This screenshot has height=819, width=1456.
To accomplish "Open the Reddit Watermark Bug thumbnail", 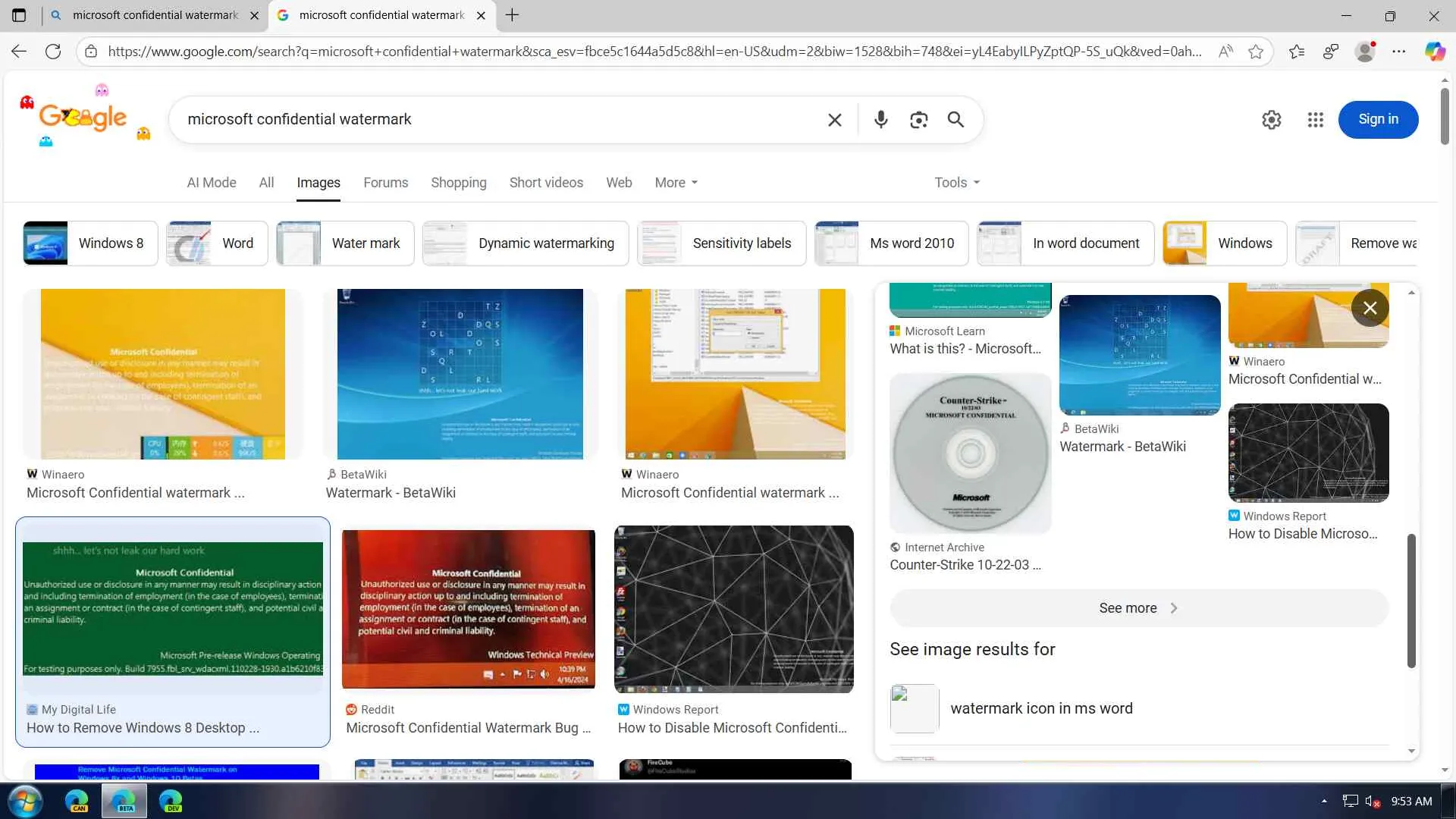I will [x=468, y=609].
